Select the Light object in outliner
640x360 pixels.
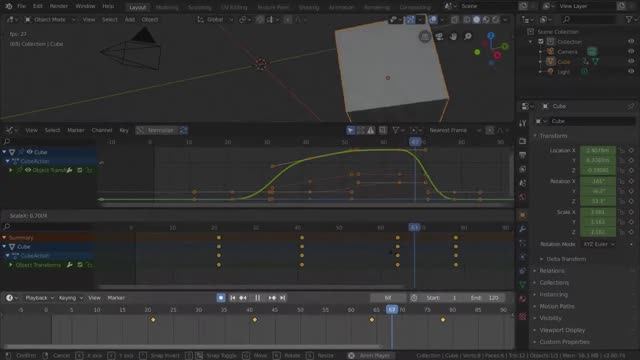[x=563, y=71]
